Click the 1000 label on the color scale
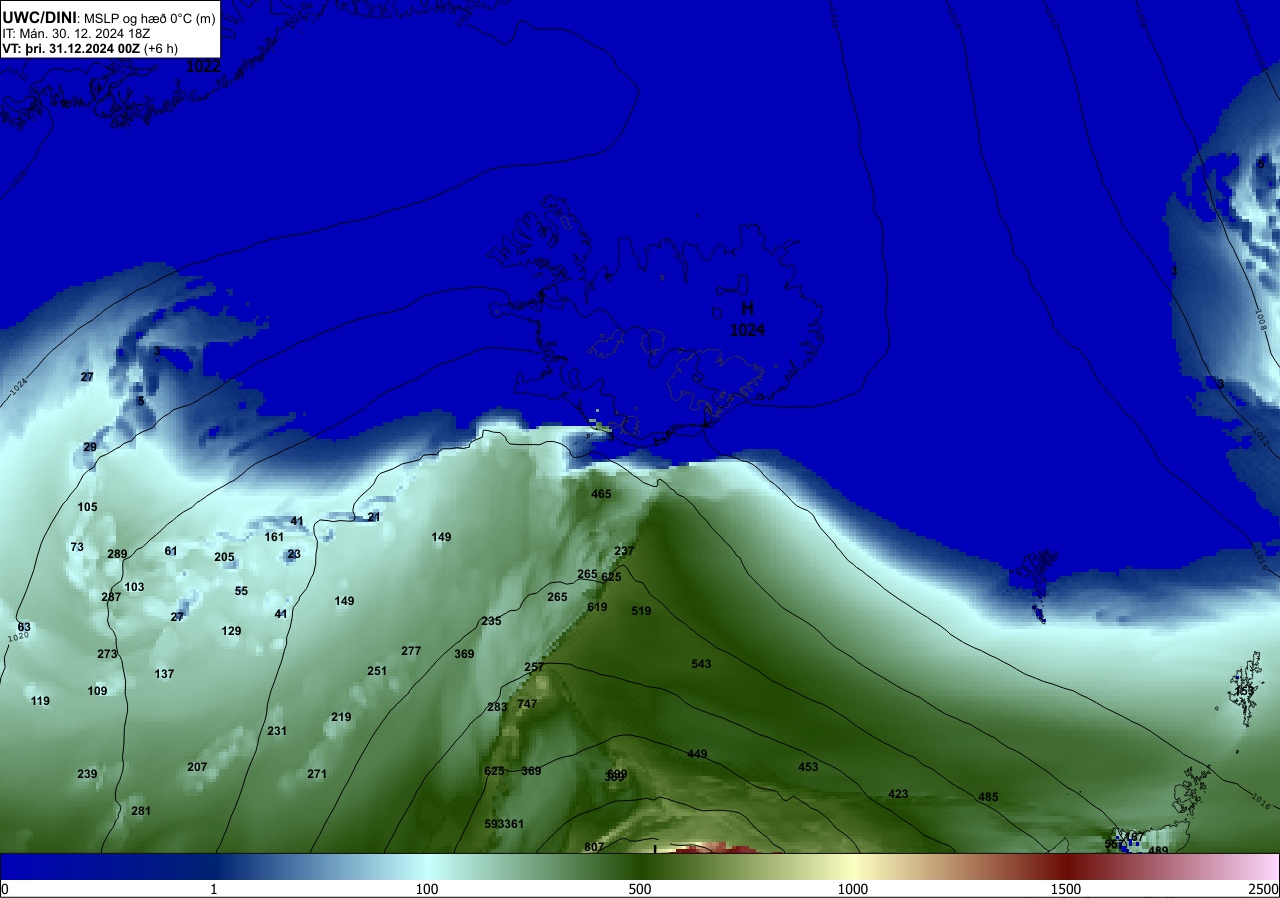 853,889
